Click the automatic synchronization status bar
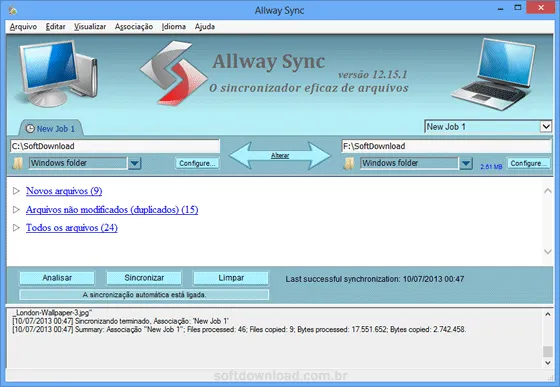Viewport: 560px width, 387px height. pos(144,295)
